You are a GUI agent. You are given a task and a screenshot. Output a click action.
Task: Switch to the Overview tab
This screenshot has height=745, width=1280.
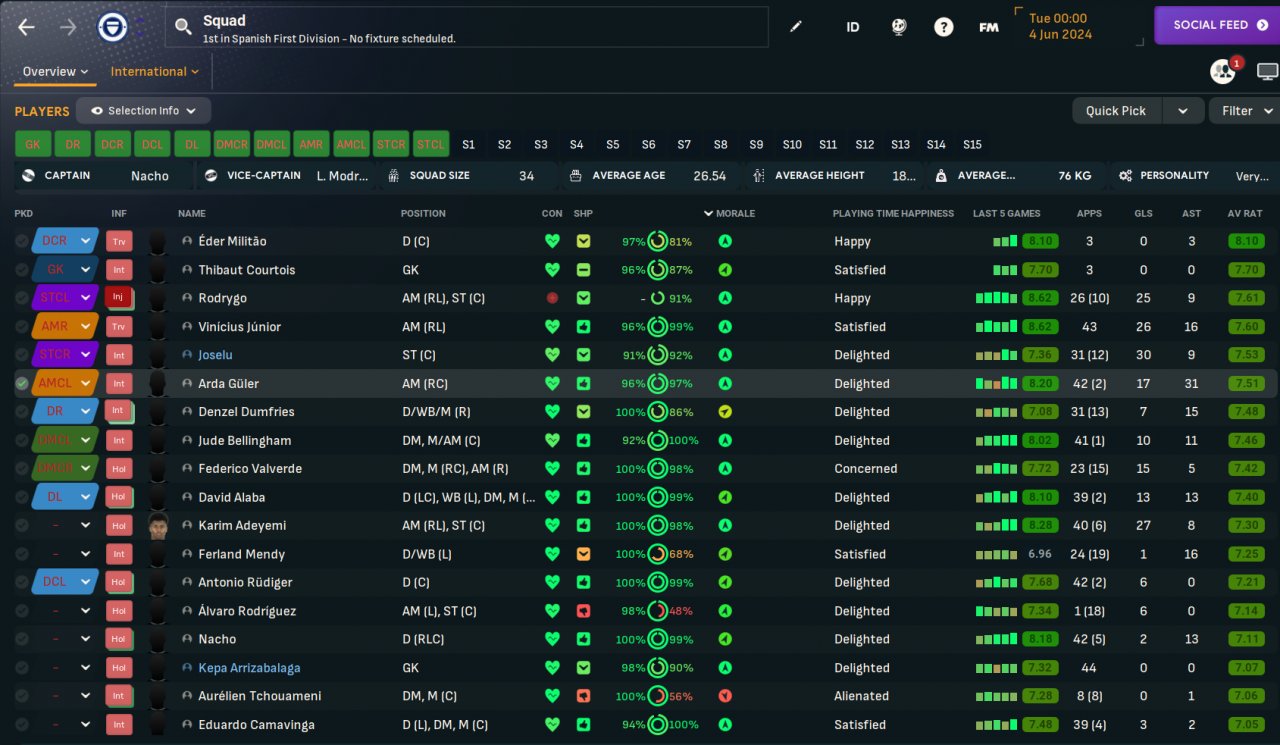pyautogui.click(x=55, y=72)
